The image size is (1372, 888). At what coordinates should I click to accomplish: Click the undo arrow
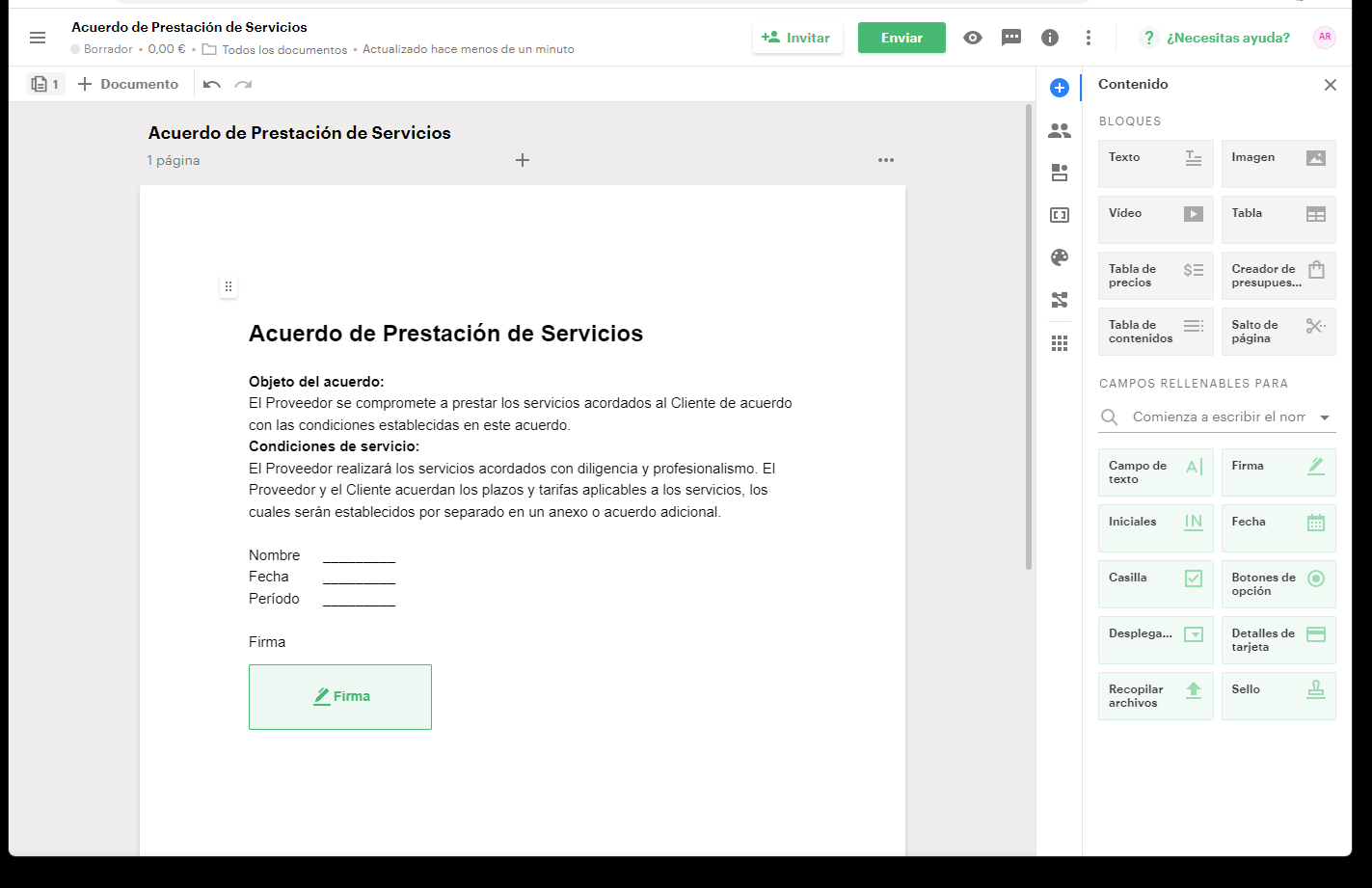(x=212, y=84)
